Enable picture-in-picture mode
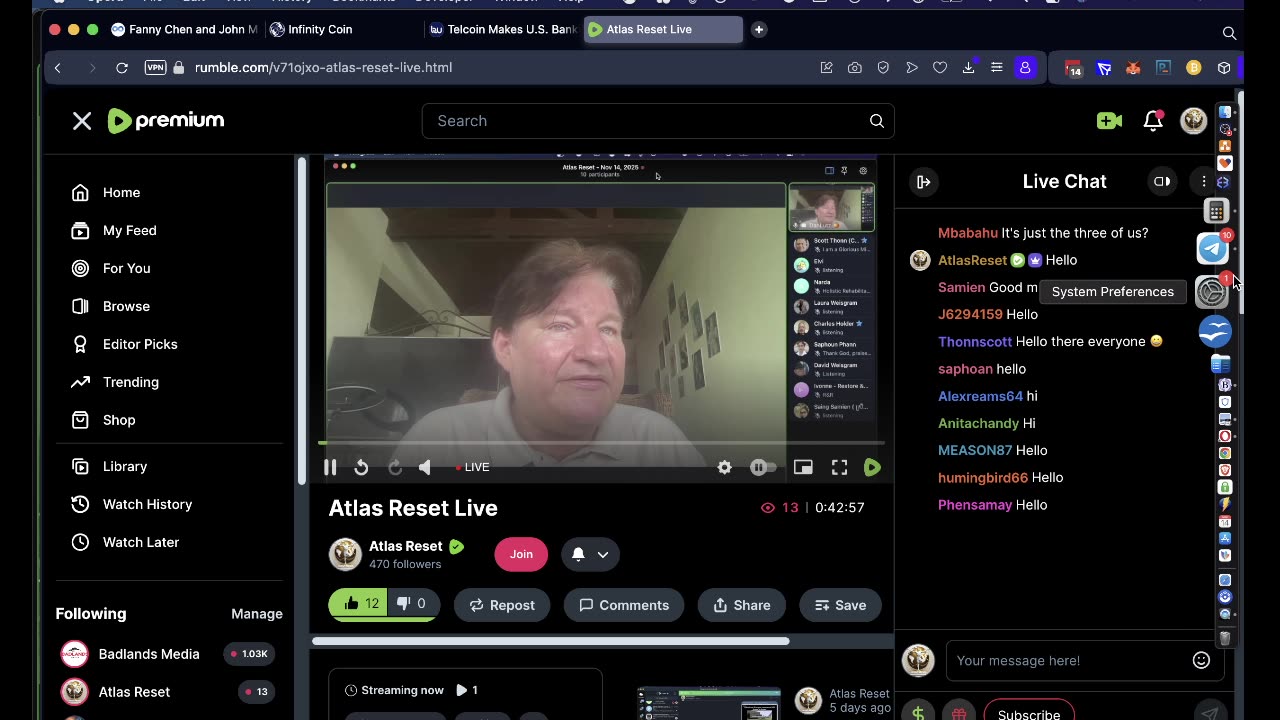The image size is (1280, 720). coord(803,467)
